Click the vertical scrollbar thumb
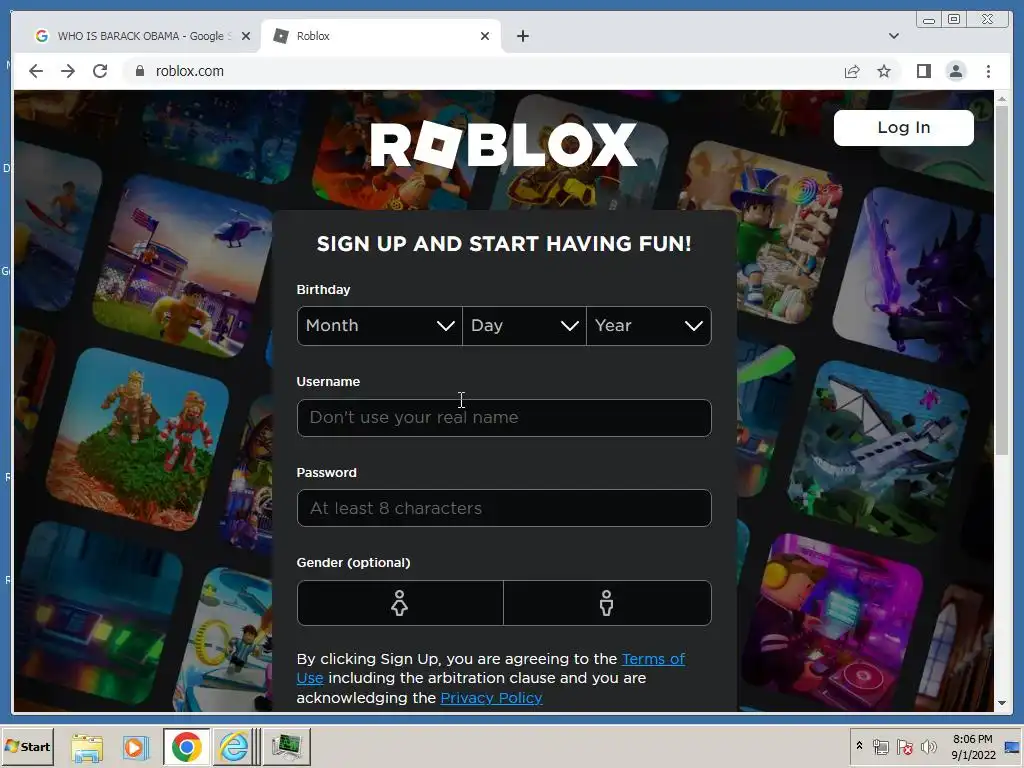 point(1002,281)
